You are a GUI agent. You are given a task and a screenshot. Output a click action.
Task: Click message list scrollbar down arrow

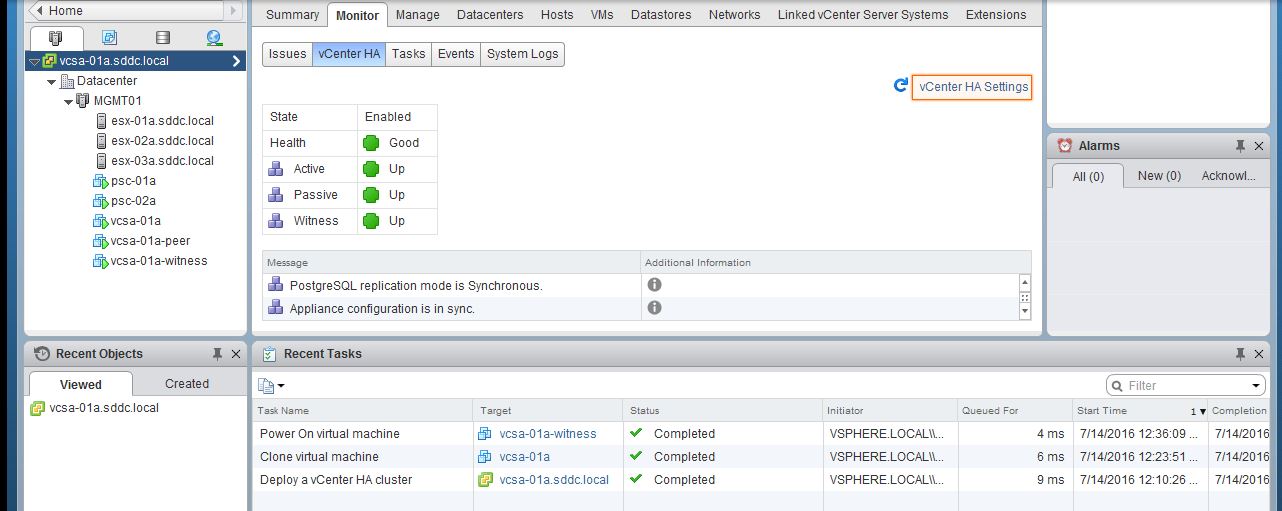(1024, 312)
